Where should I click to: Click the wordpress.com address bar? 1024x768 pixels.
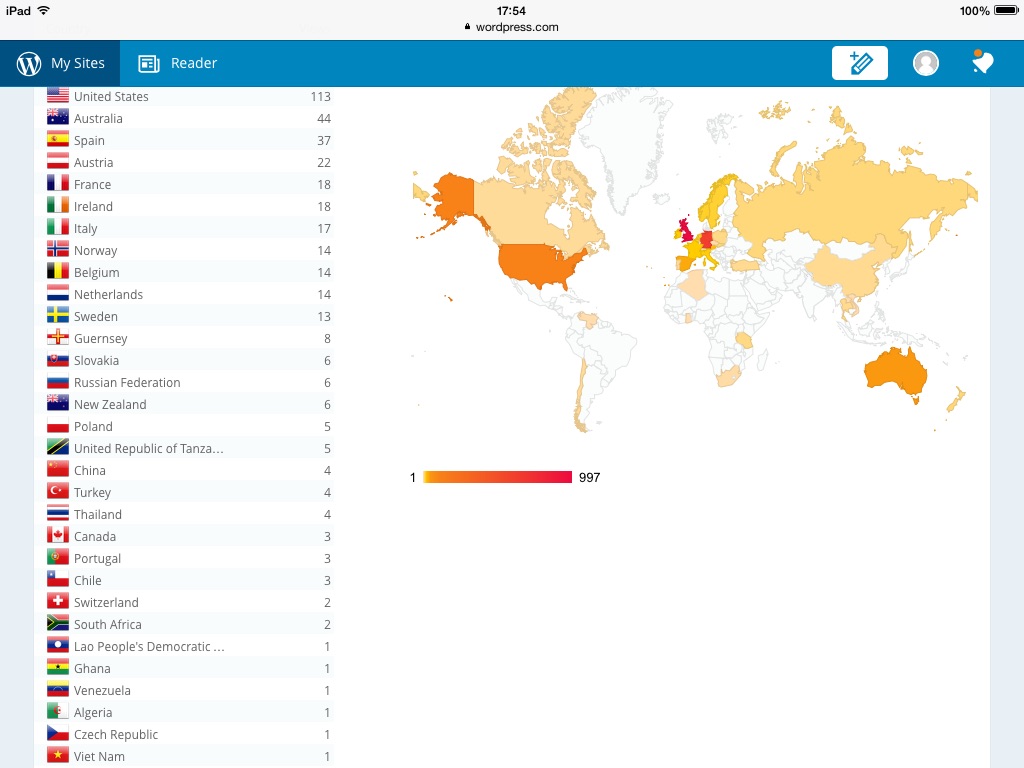pos(512,27)
